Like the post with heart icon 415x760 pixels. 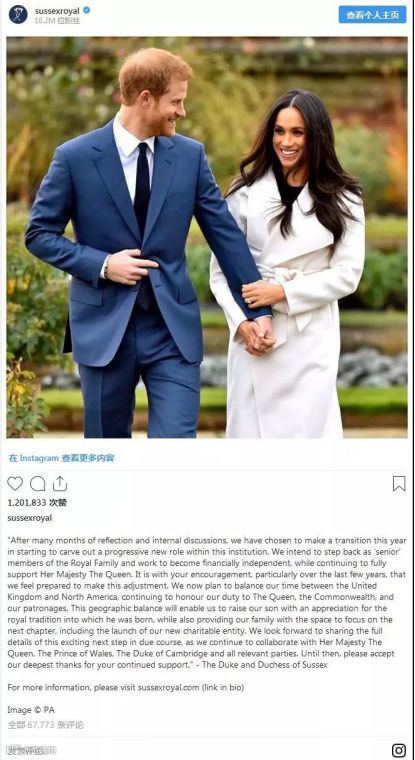[x=15, y=483]
